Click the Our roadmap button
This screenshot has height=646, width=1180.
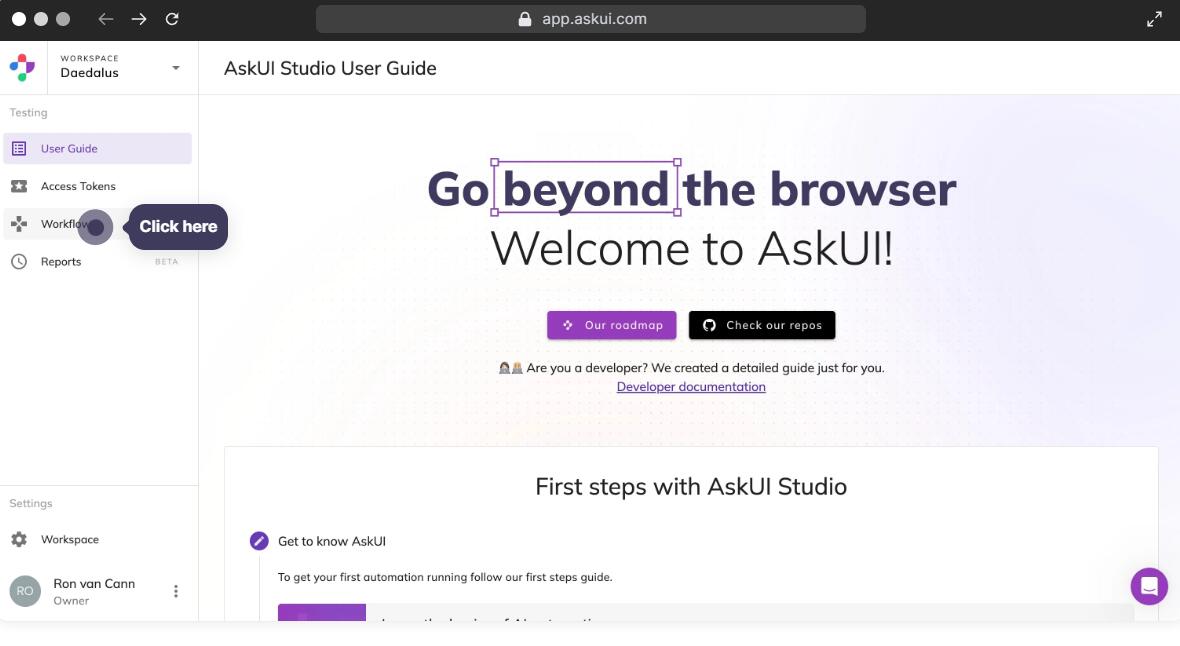(612, 325)
